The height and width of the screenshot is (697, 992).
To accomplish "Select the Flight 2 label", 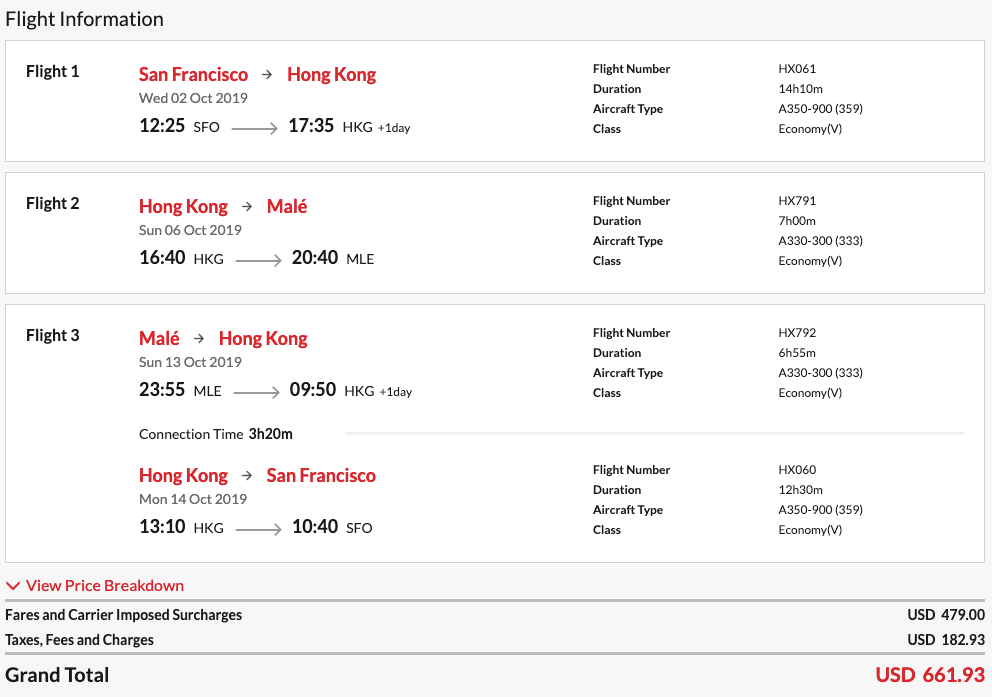I will coord(53,203).
